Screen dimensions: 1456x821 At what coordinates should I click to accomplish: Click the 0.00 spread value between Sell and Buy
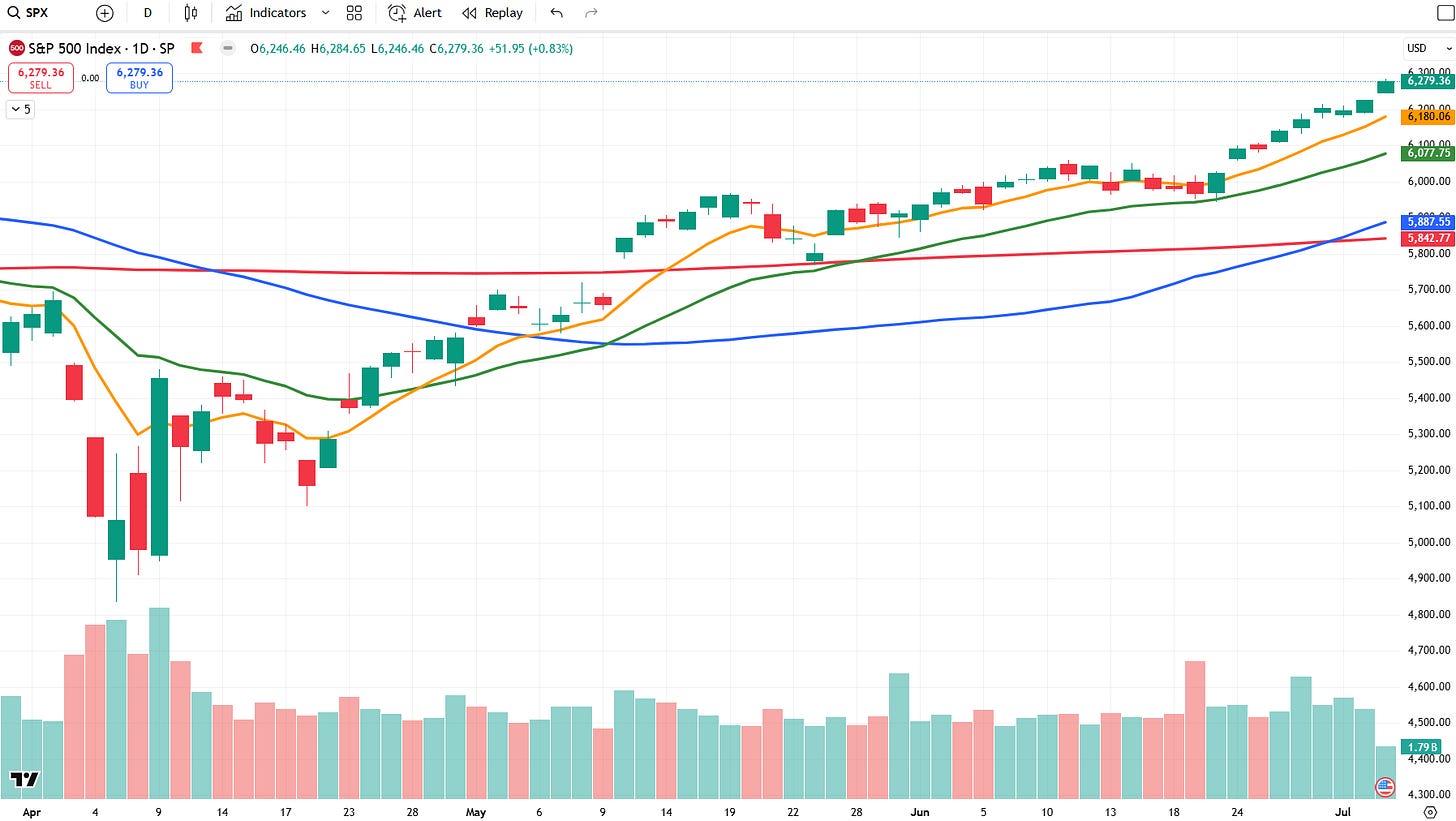90,78
